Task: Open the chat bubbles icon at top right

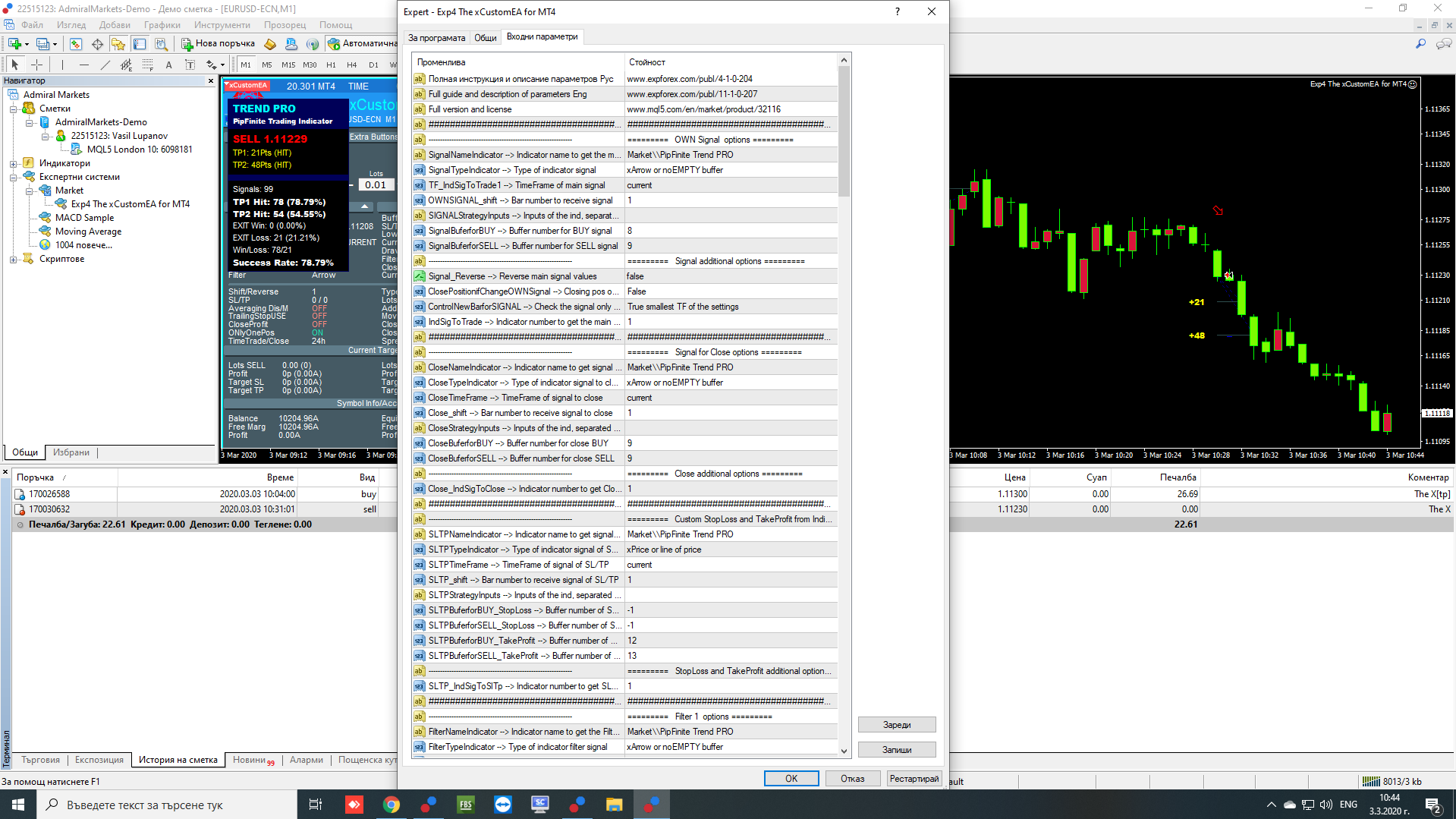Action: (x=1443, y=44)
